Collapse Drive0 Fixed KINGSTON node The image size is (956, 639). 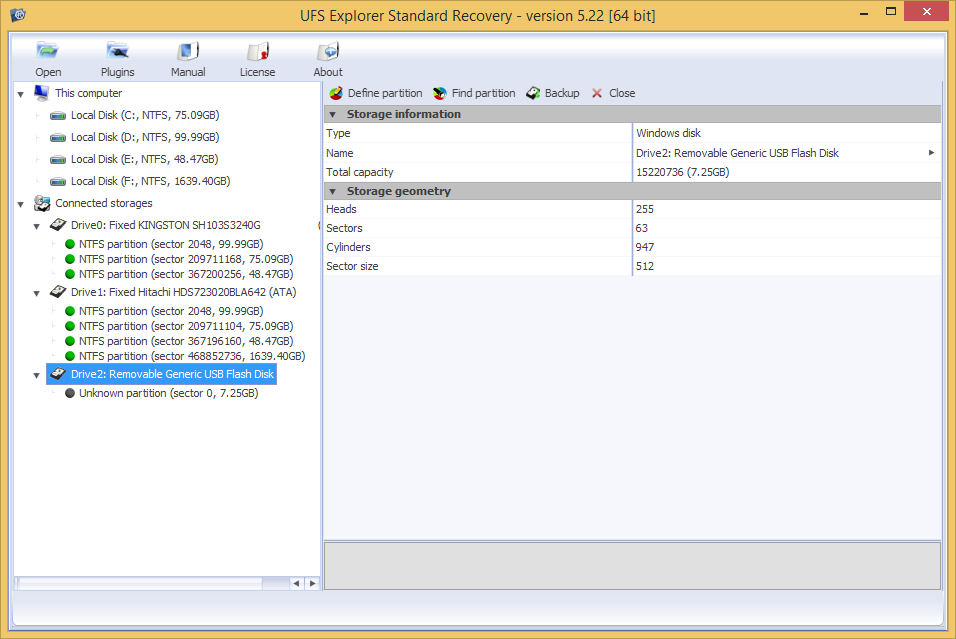click(37, 226)
